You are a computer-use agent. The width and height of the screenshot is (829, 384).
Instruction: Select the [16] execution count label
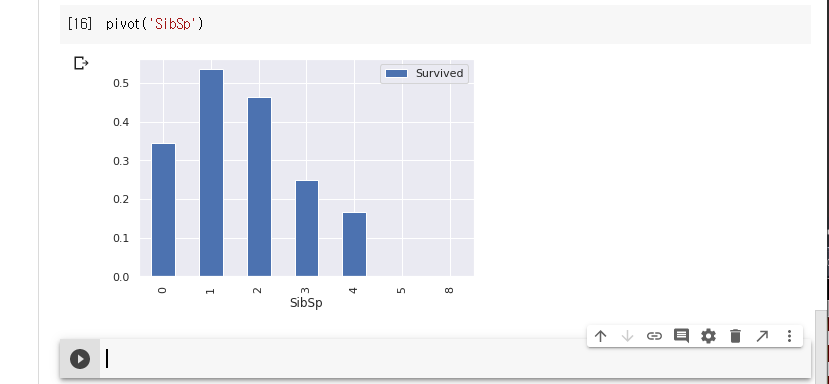click(x=80, y=24)
